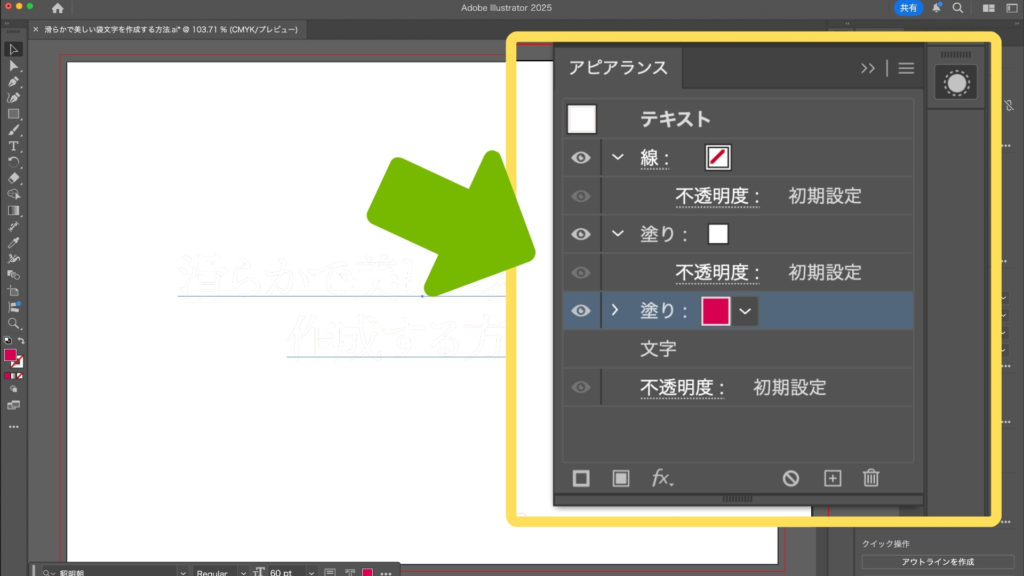Viewport: 1024px width, 576px height.
Task: Click the clear appearance icon
Action: (791, 478)
